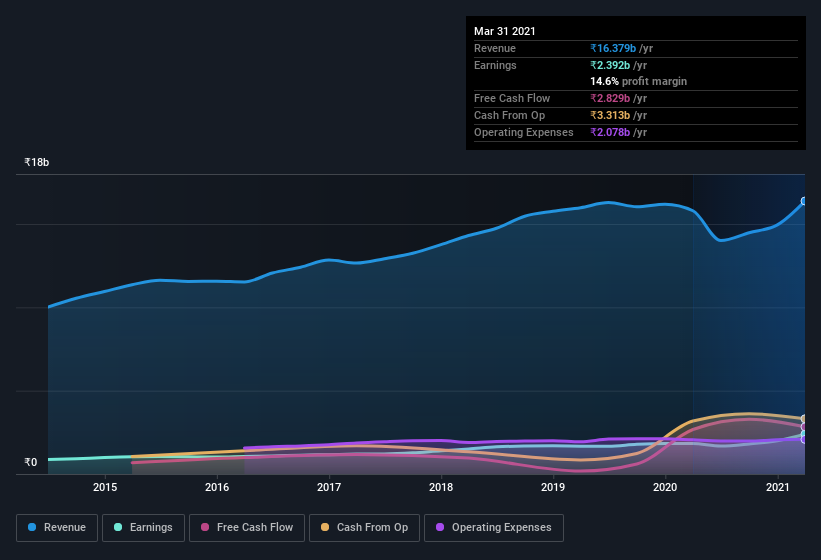
Task: Click the 2015 x-axis label
Action: [105, 487]
